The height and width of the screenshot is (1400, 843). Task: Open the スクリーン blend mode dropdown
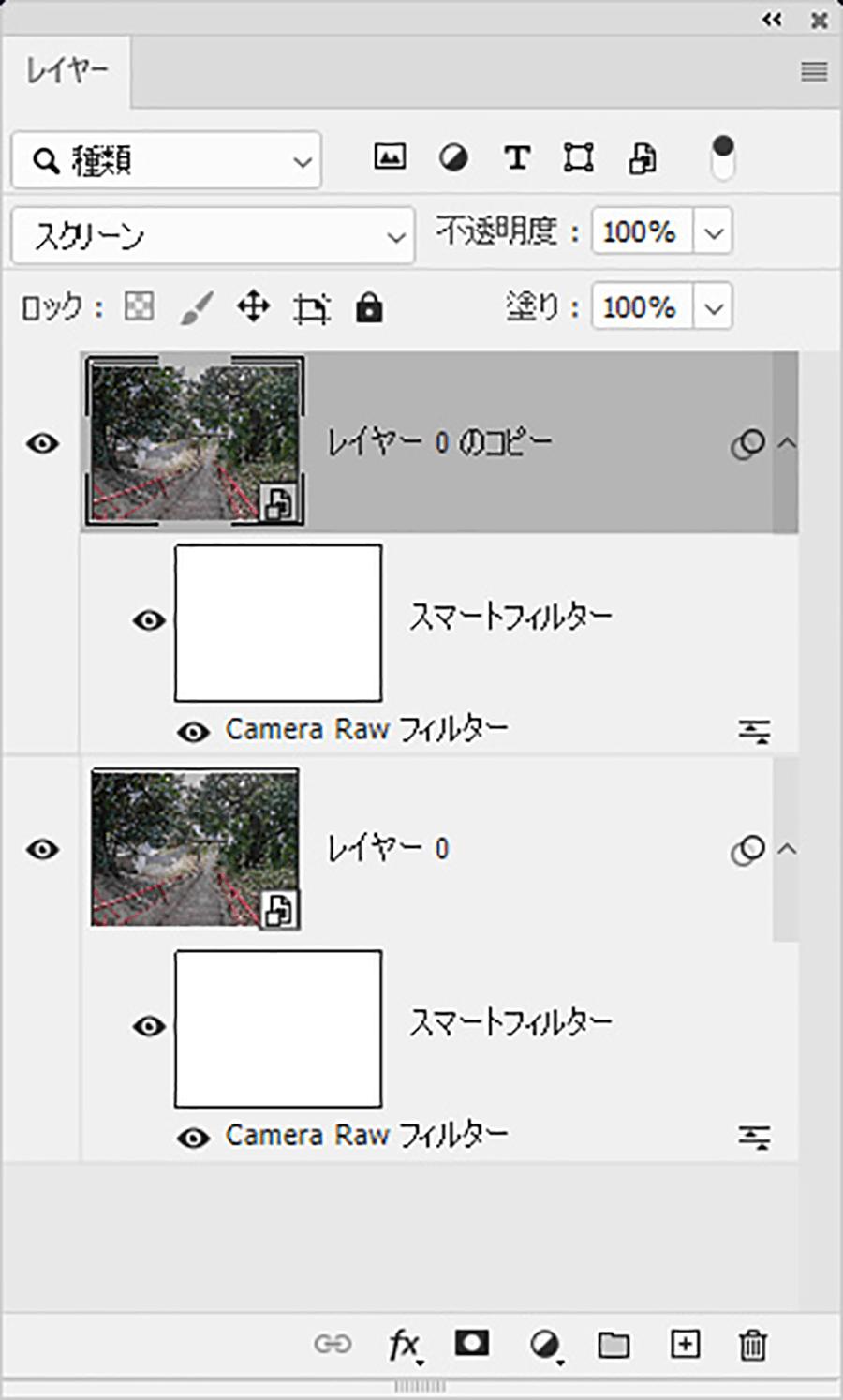pyautogui.click(x=213, y=235)
